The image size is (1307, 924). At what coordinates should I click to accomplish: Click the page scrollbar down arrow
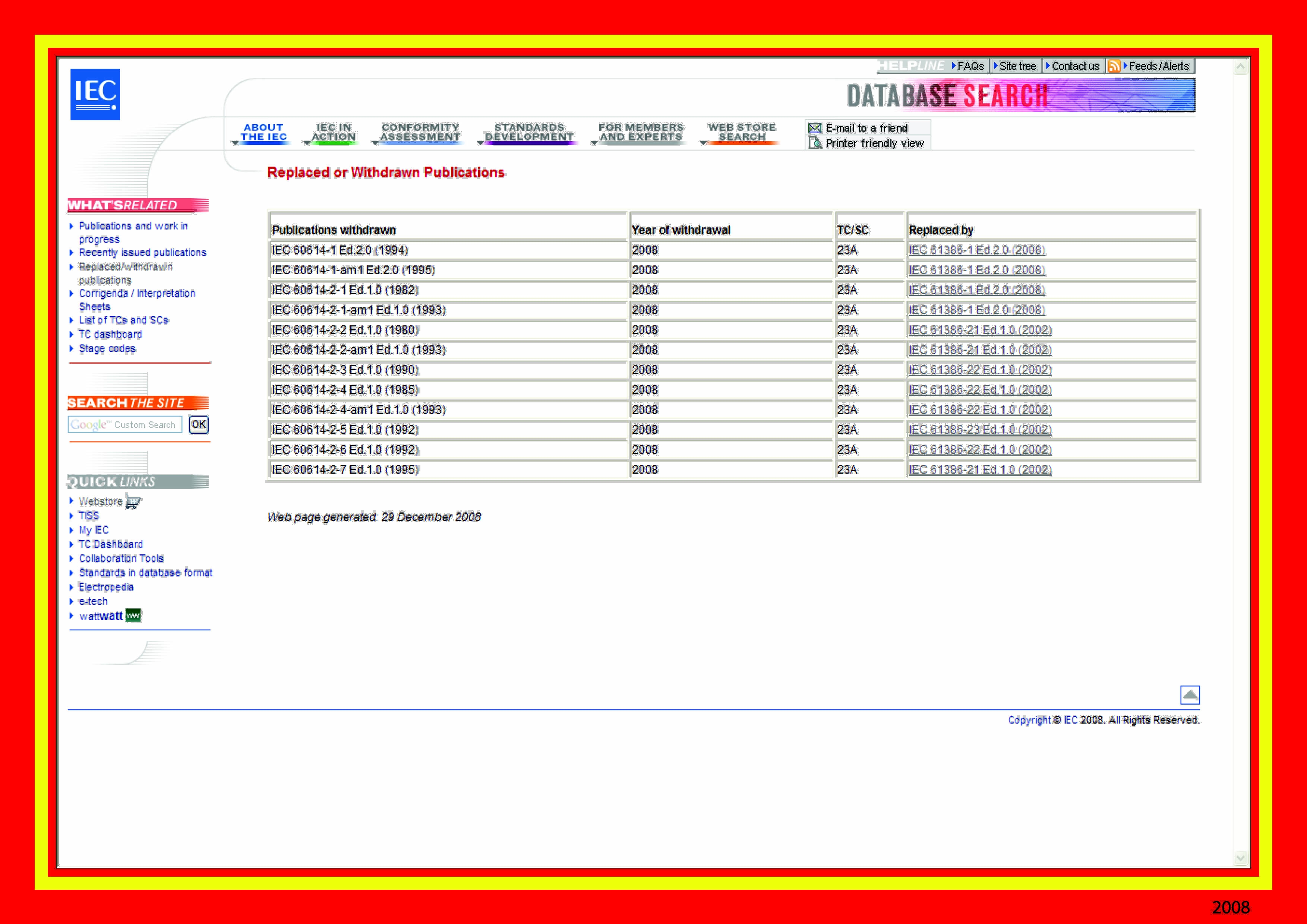[1241, 858]
